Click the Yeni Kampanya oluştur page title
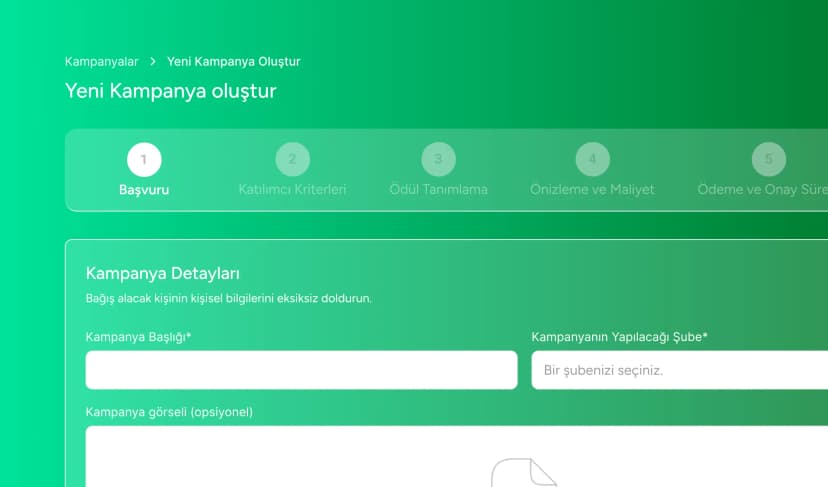 (171, 91)
